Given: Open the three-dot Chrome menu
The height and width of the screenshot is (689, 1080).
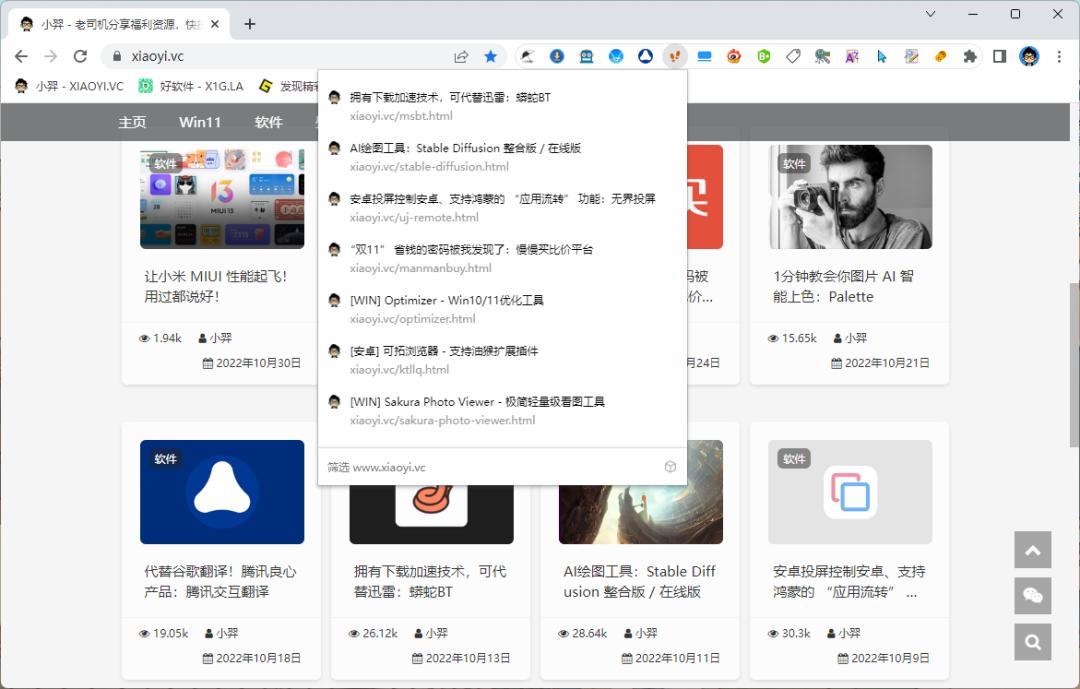Looking at the screenshot, I should point(1060,56).
